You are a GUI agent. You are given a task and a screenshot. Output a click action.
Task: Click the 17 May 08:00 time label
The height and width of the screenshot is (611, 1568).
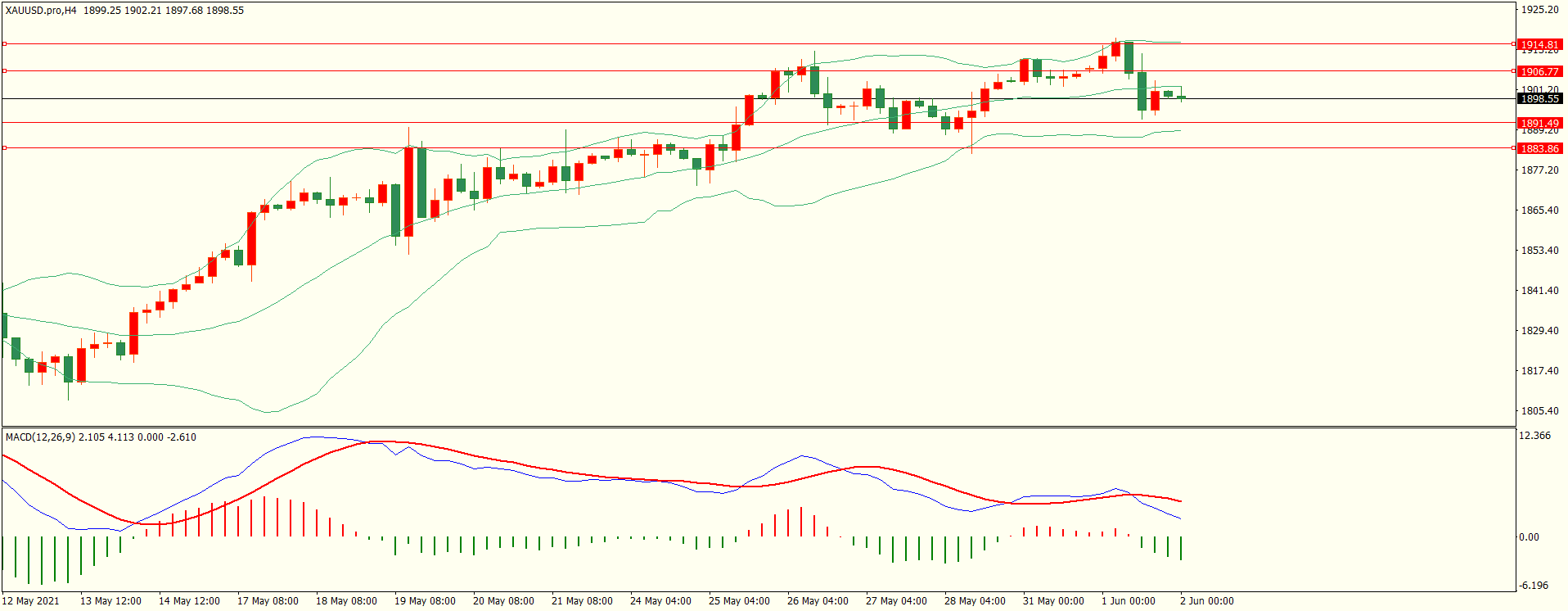(268, 601)
